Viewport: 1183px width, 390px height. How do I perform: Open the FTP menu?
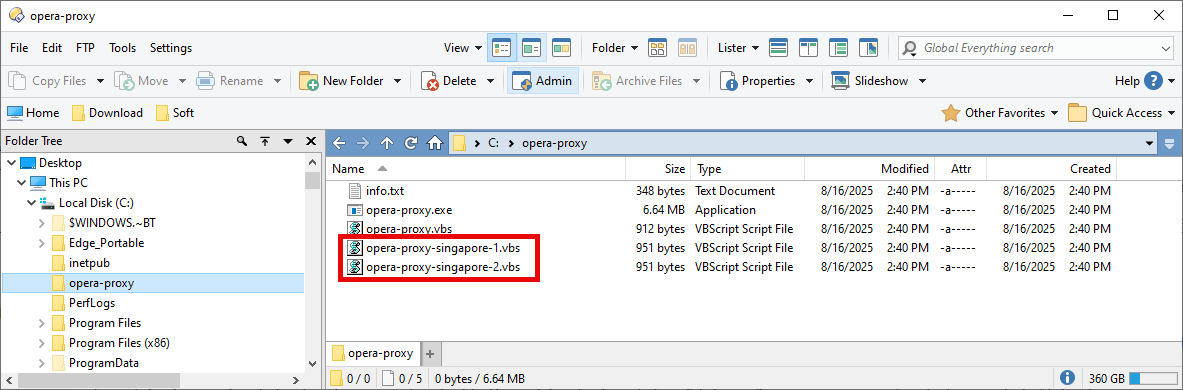85,48
